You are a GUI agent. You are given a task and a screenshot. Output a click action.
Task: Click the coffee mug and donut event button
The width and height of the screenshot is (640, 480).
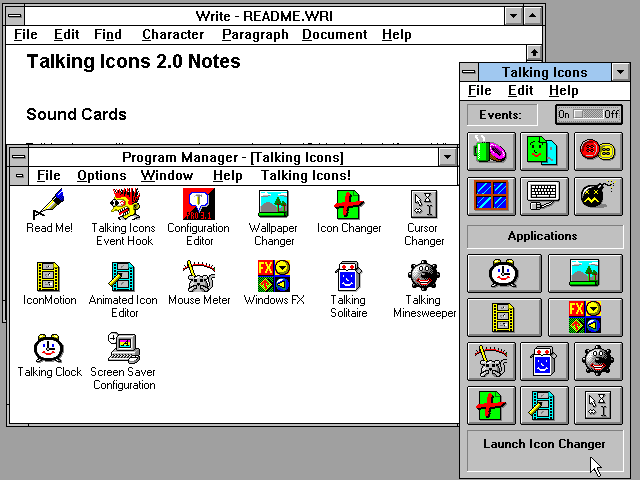pyautogui.click(x=491, y=151)
